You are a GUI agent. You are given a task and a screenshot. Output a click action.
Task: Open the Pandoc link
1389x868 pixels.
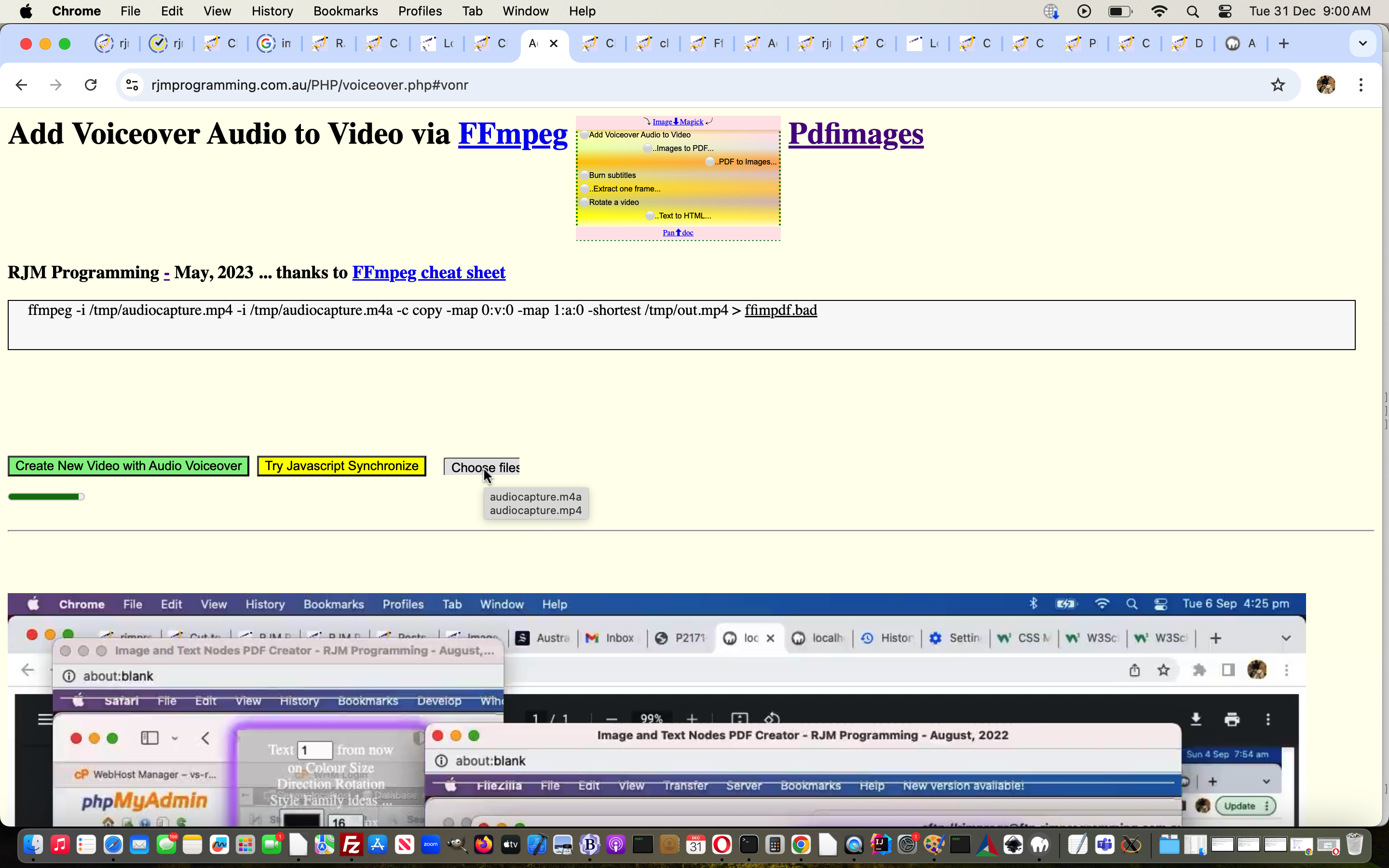tap(678, 232)
